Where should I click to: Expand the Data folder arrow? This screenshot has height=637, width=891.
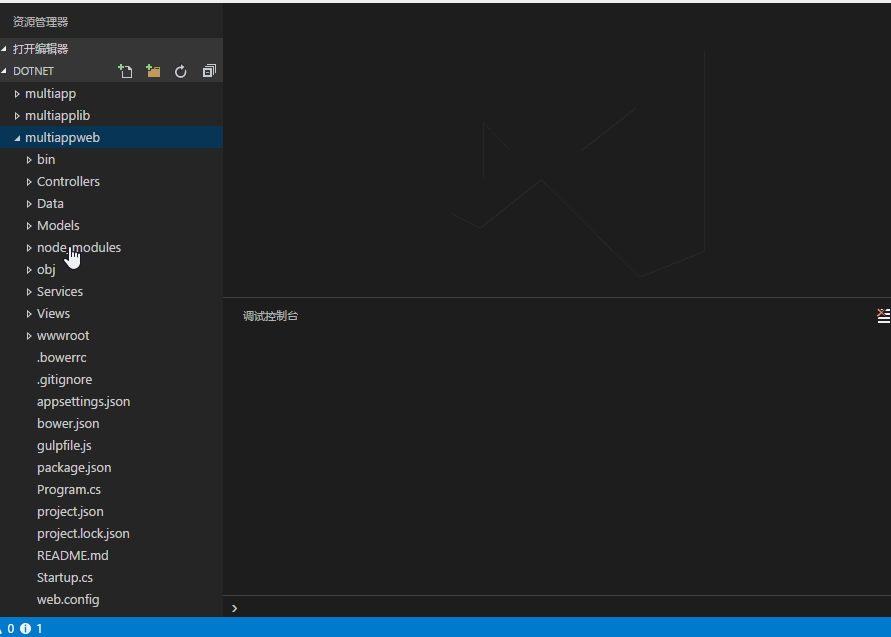click(x=29, y=204)
